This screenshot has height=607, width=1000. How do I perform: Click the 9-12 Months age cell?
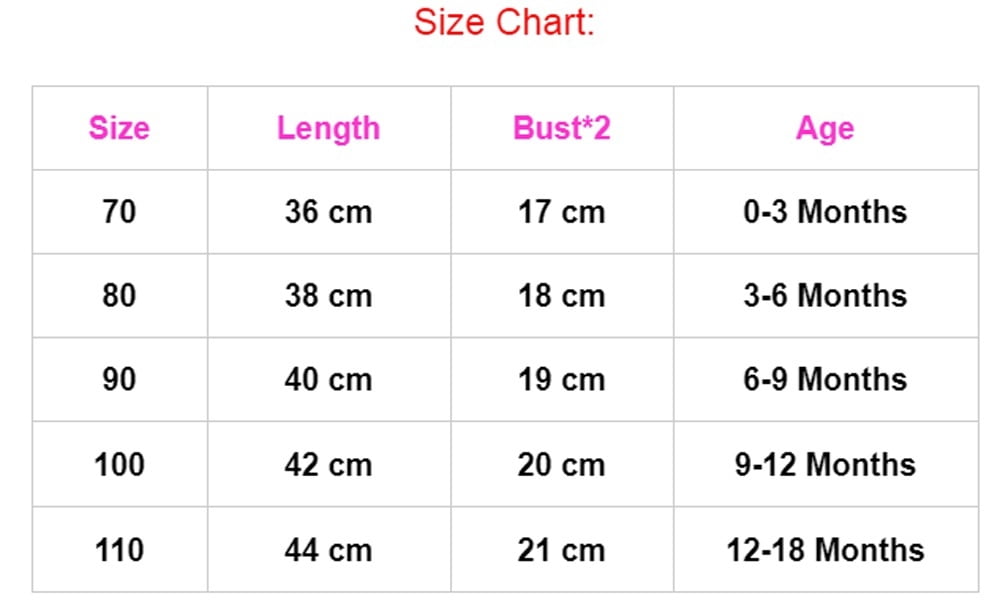(825, 465)
